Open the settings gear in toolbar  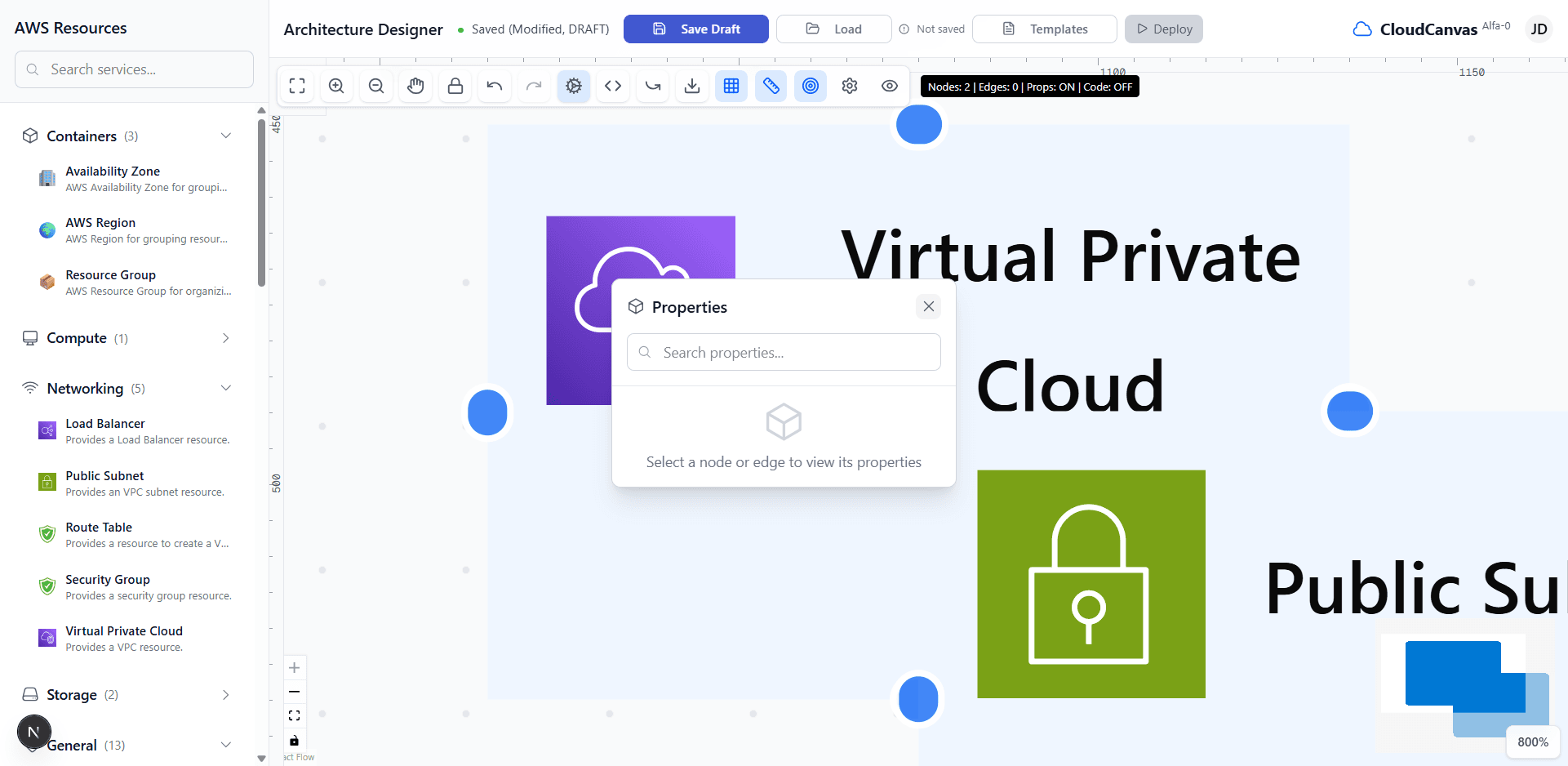pyautogui.click(x=850, y=86)
